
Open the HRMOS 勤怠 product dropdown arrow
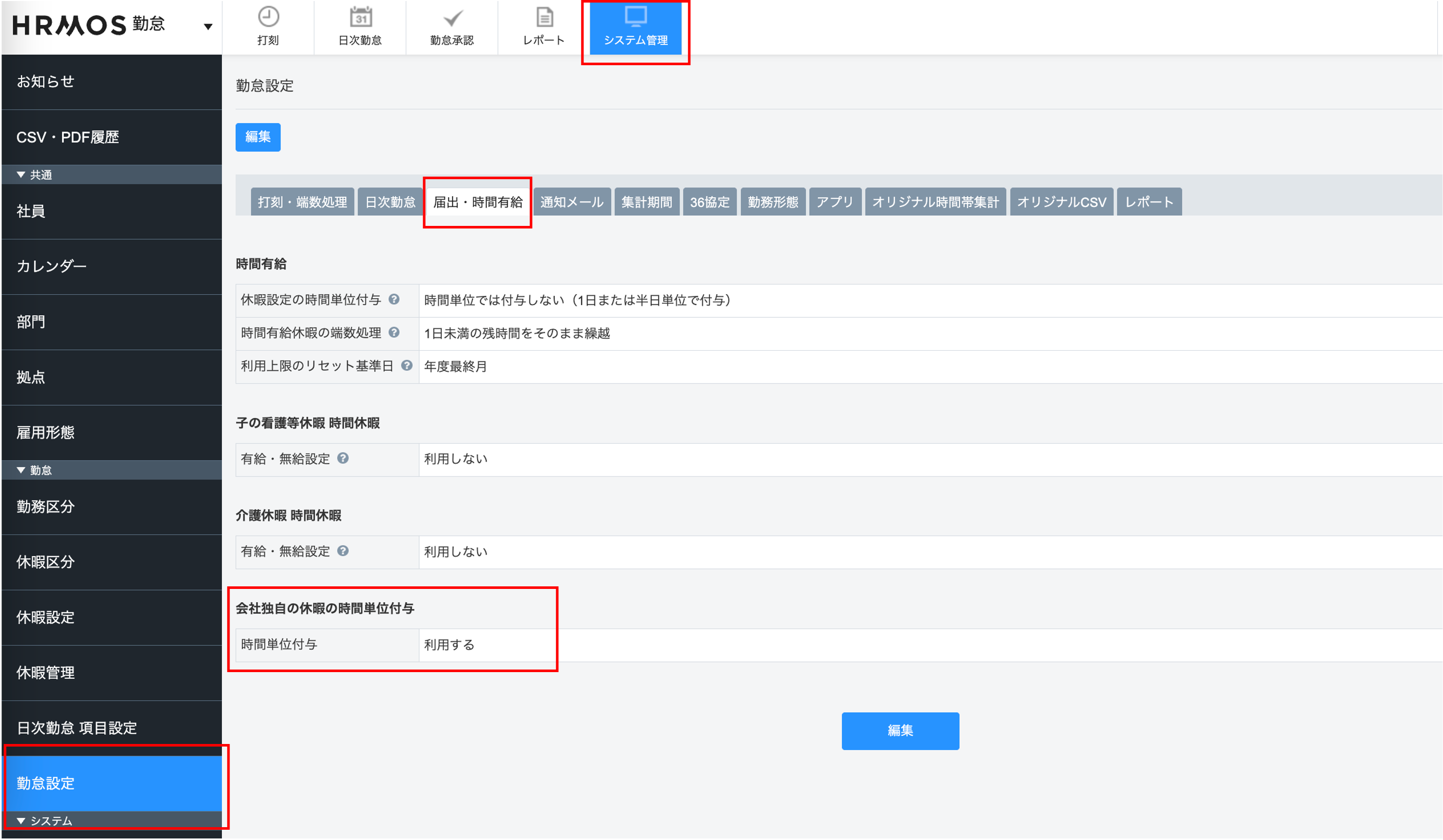(208, 26)
